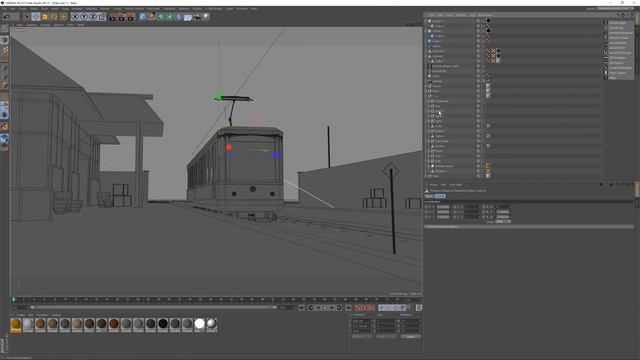This screenshot has height=360, width=640.
Task: Open the purple deformer icon
Action: tap(179, 17)
